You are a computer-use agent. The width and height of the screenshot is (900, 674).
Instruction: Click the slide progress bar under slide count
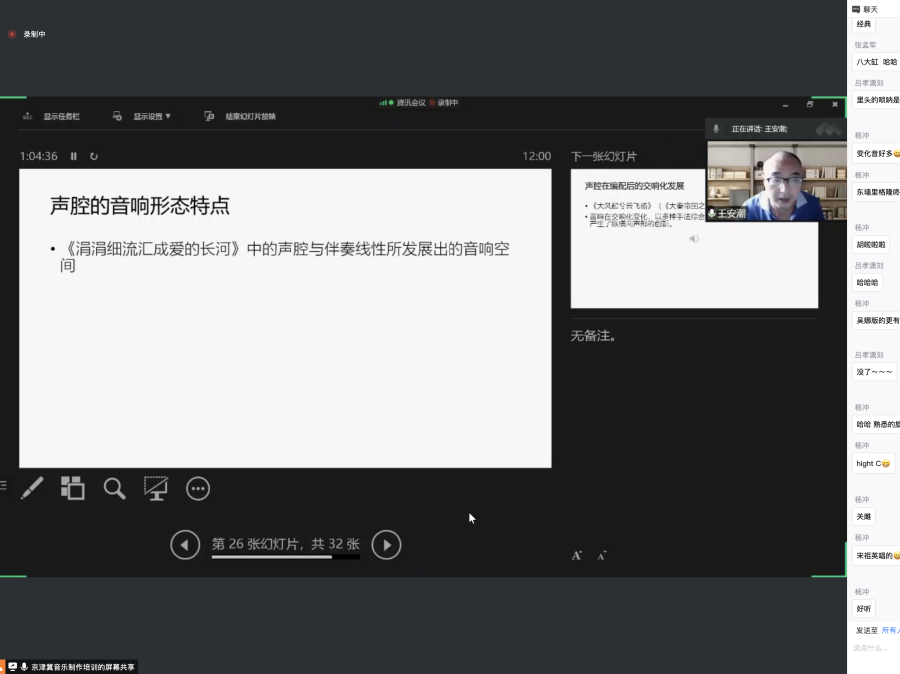pyautogui.click(x=286, y=557)
